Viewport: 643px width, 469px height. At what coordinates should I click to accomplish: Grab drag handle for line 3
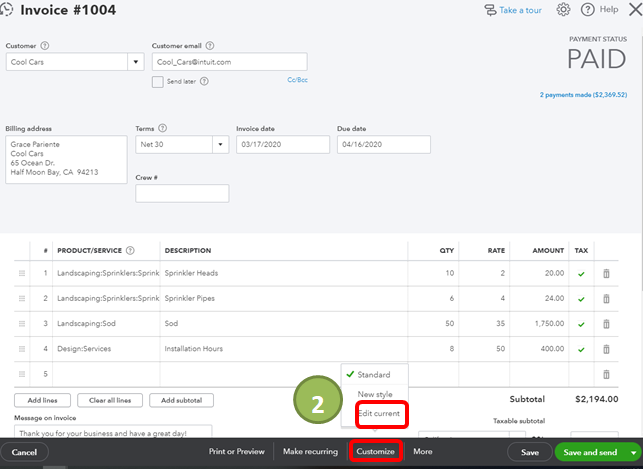22,323
